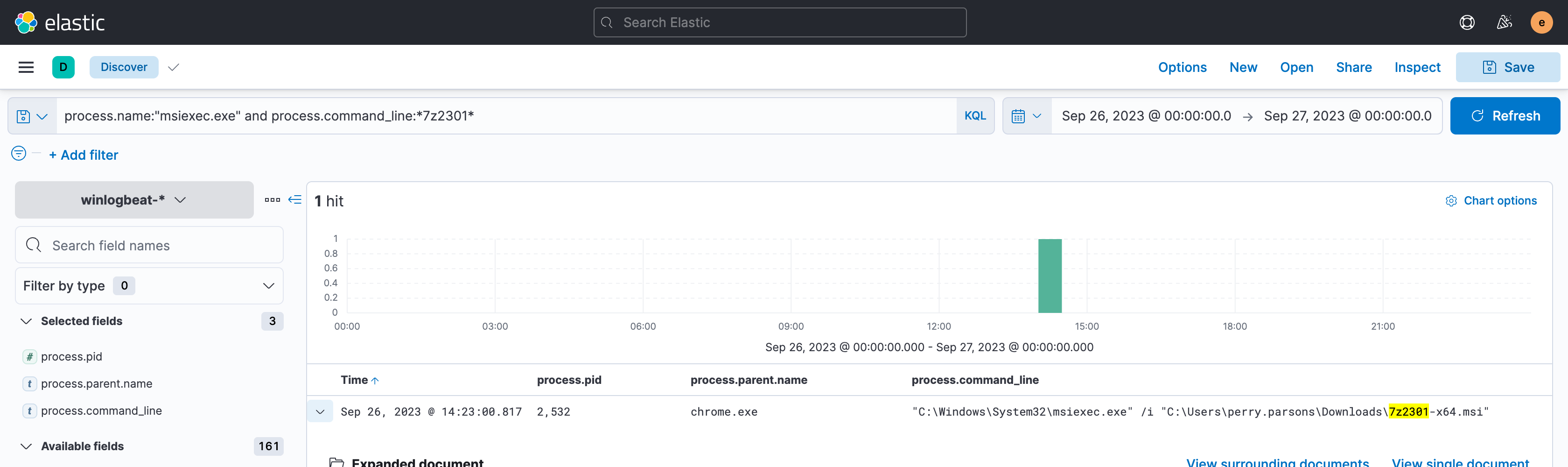Click the Refresh button
Screen dimensions: 1568x467
point(1505,116)
